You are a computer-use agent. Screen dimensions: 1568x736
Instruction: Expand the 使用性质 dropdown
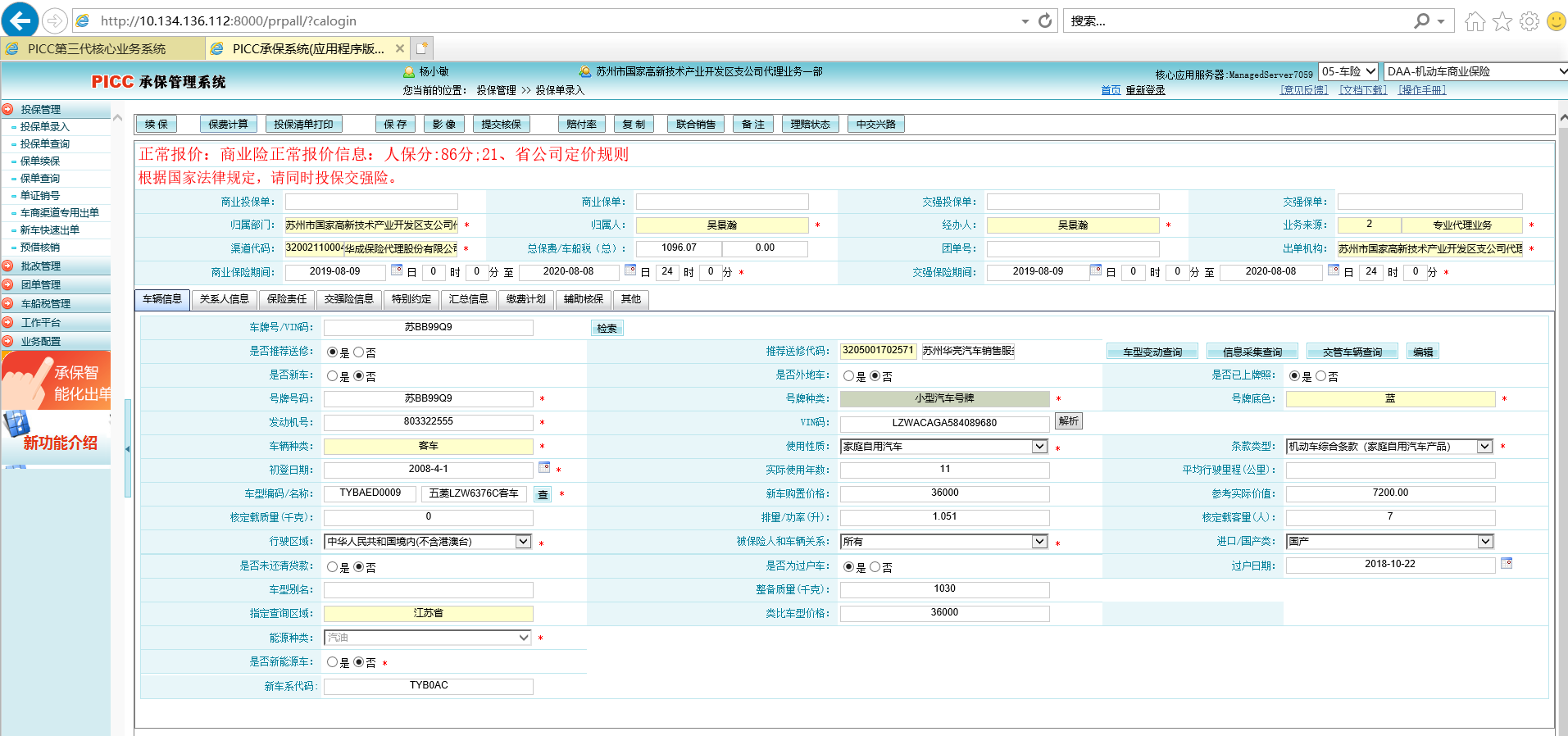point(1039,447)
